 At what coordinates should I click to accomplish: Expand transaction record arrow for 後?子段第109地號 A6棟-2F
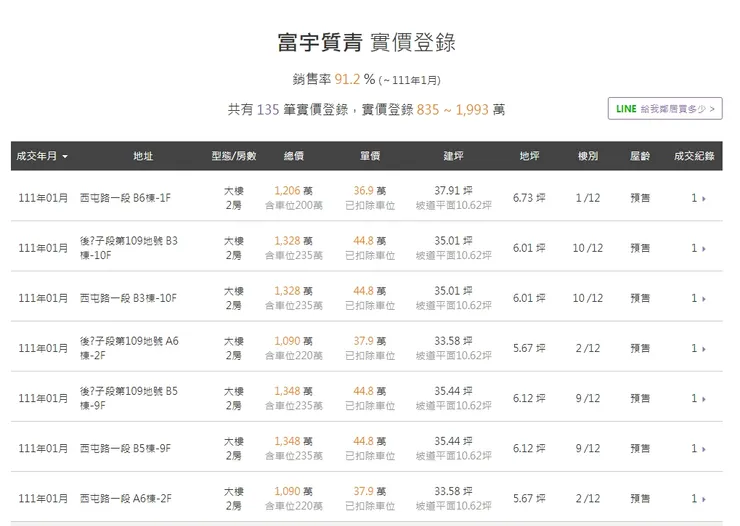coord(704,349)
